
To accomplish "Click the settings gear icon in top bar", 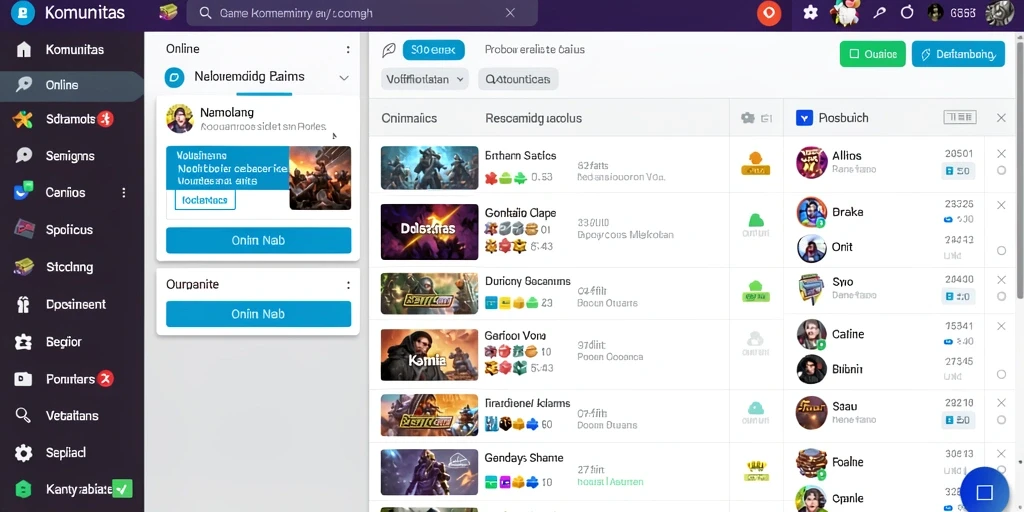I will 810,12.
